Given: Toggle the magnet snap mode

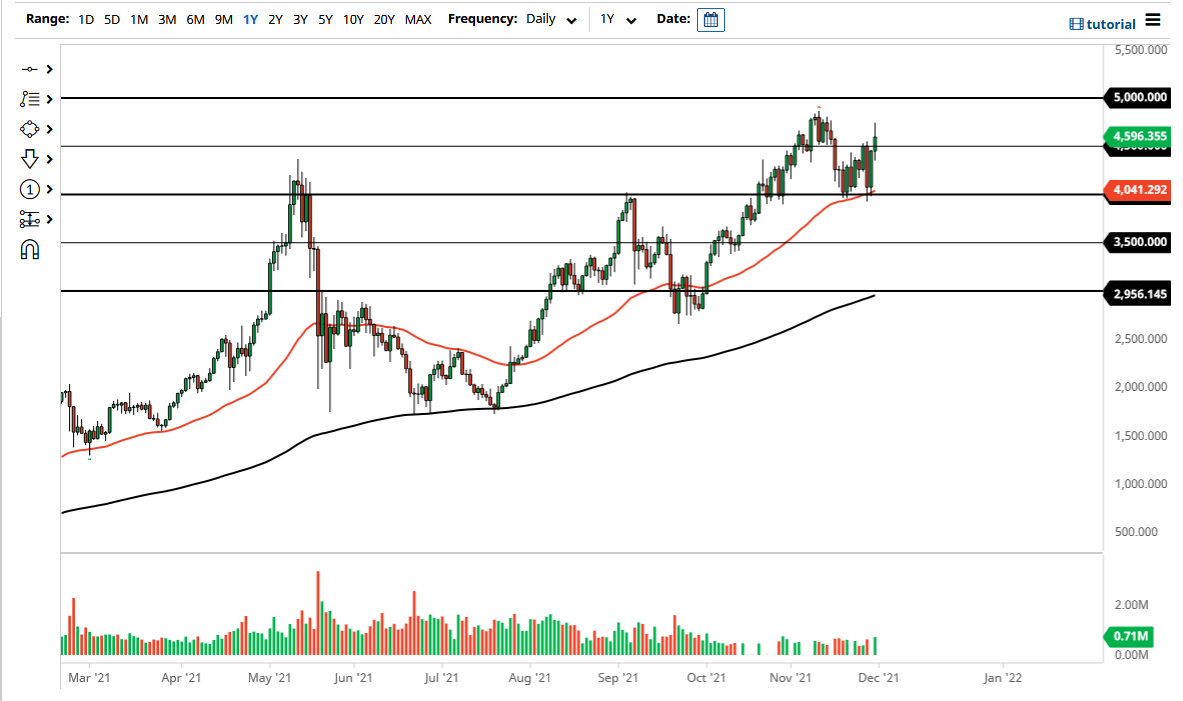Looking at the screenshot, I should [x=30, y=249].
